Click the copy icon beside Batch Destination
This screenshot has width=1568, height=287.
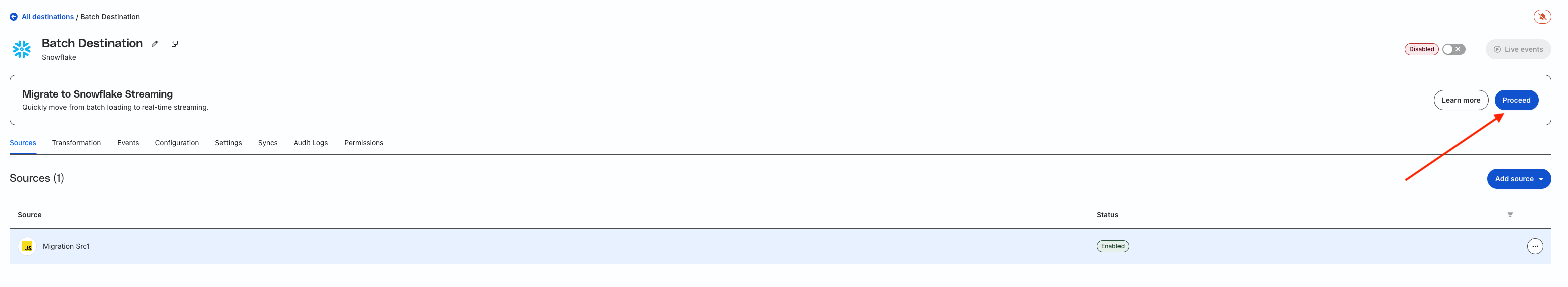pyautogui.click(x=175, y=44)
